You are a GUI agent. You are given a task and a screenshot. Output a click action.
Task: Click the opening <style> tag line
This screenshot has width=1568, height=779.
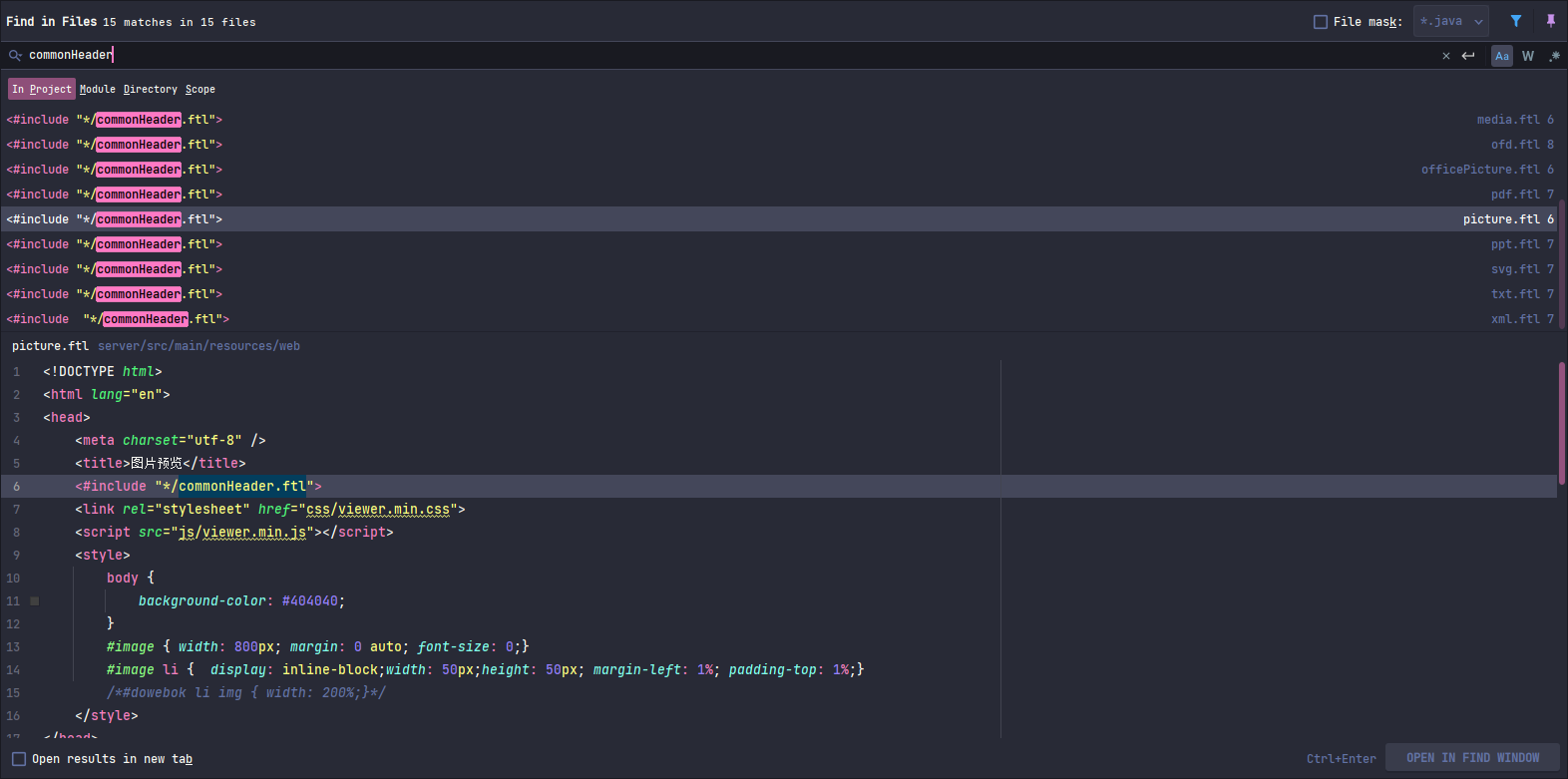pos(103,556)
